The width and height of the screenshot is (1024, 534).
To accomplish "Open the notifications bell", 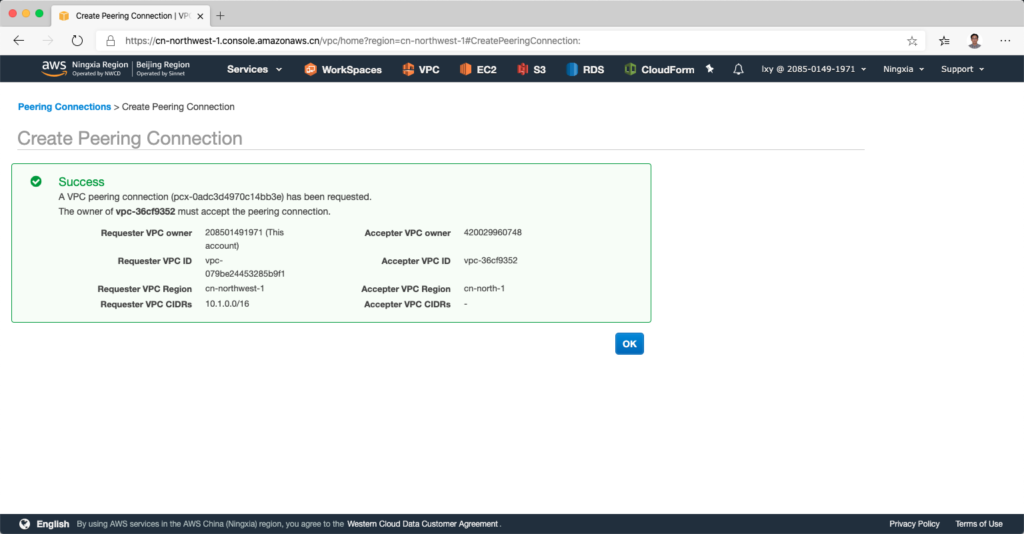I will tap(738, 69).
